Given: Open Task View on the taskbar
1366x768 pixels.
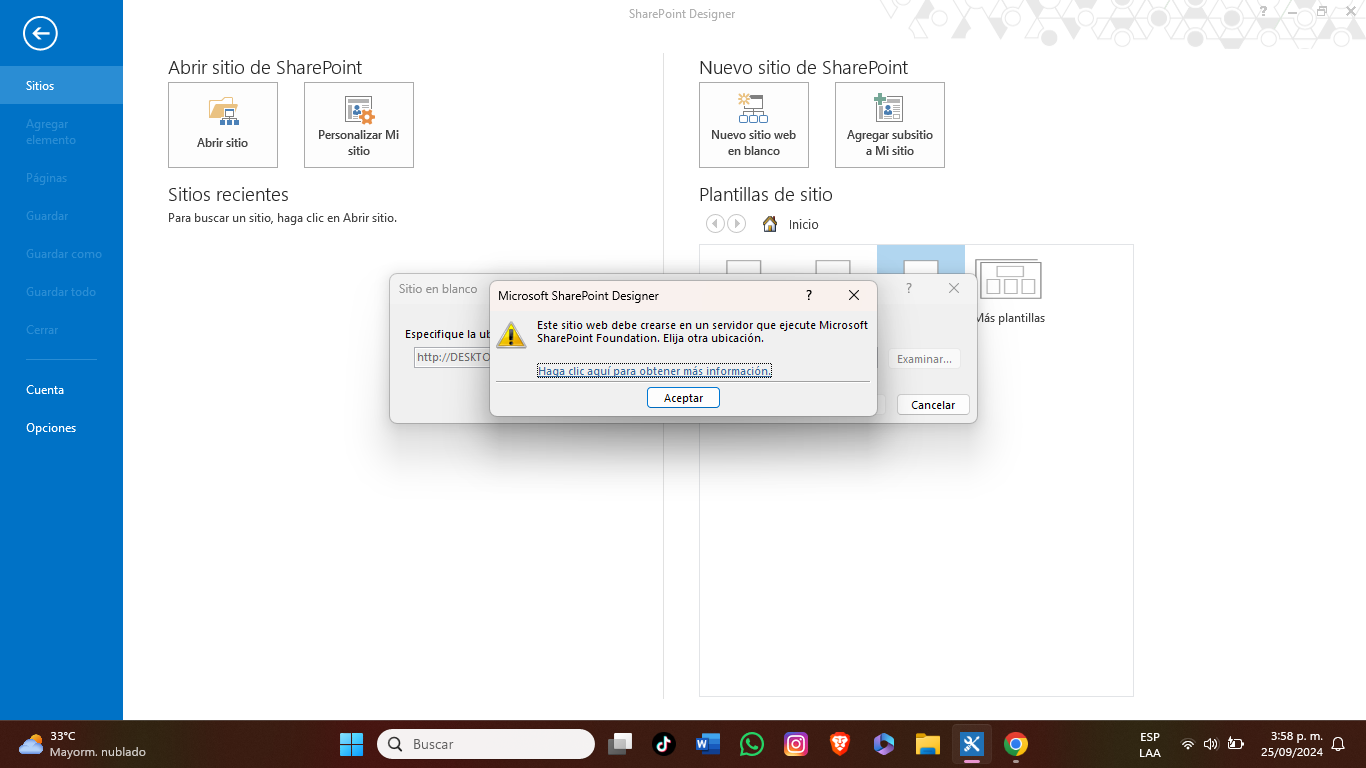Looking at the screenshot, I should (x=621, y=744).
